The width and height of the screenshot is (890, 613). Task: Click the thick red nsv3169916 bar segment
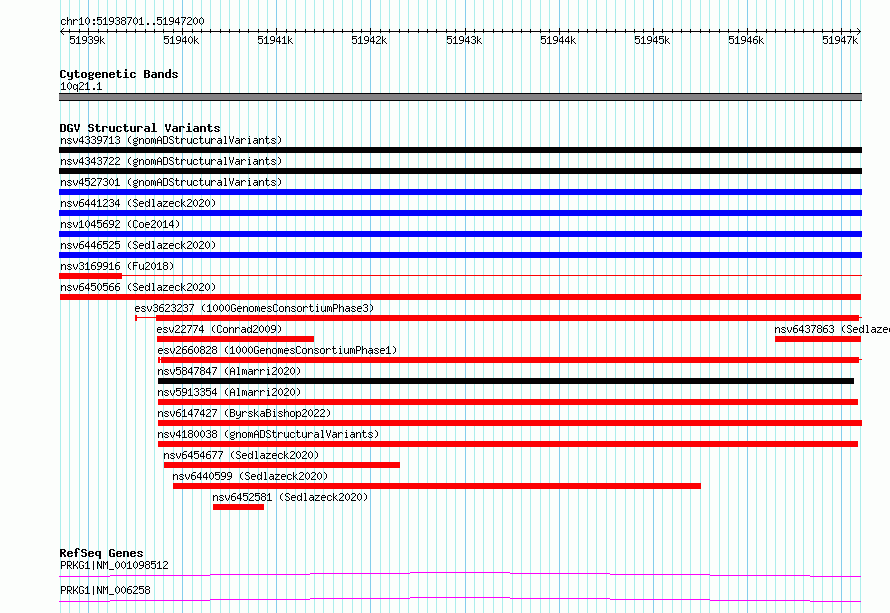pos(91,276)
